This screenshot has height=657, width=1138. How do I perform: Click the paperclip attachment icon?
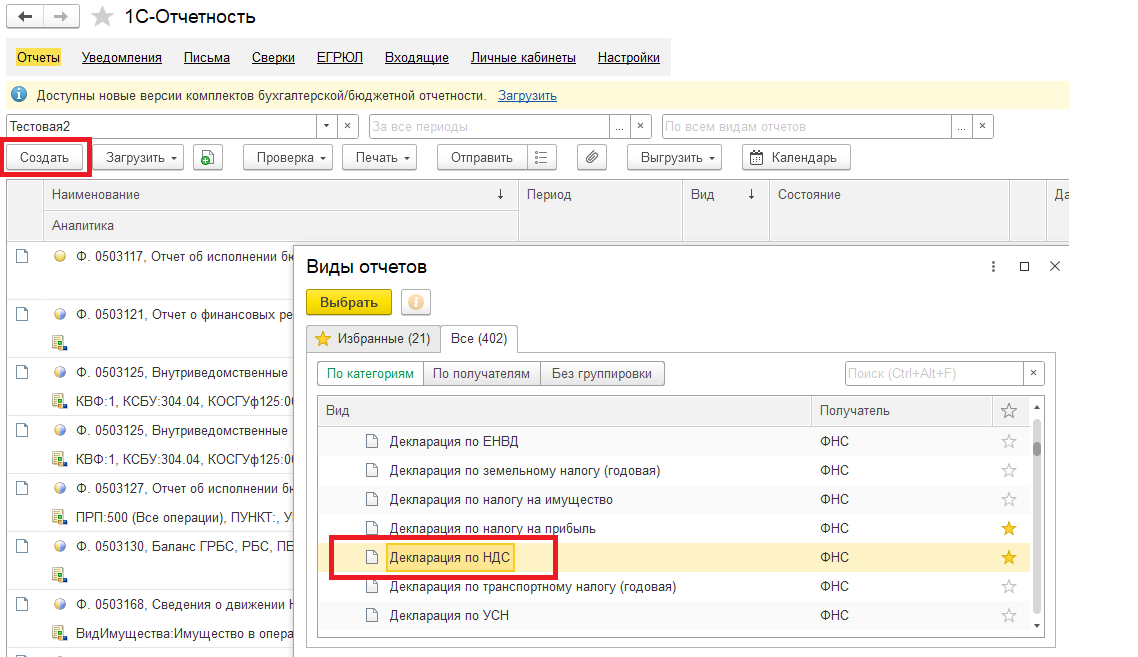(592, 158)
